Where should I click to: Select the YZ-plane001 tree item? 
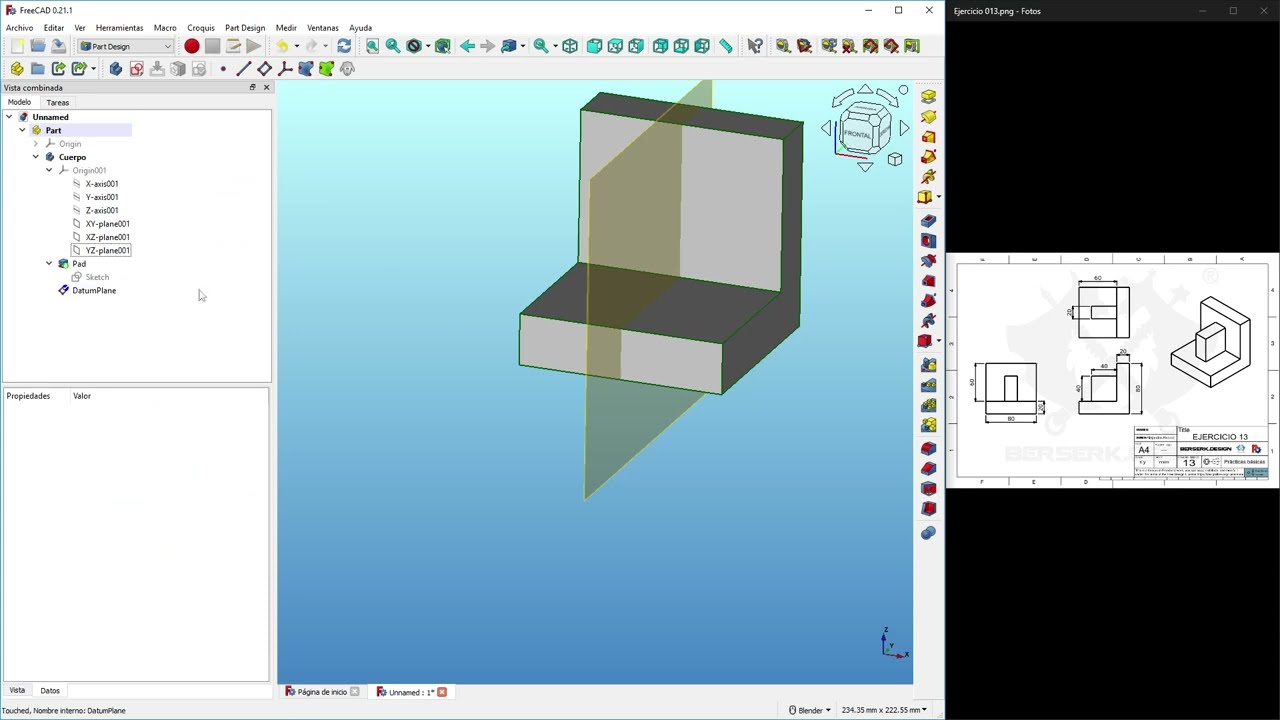[x=108, y=251]
